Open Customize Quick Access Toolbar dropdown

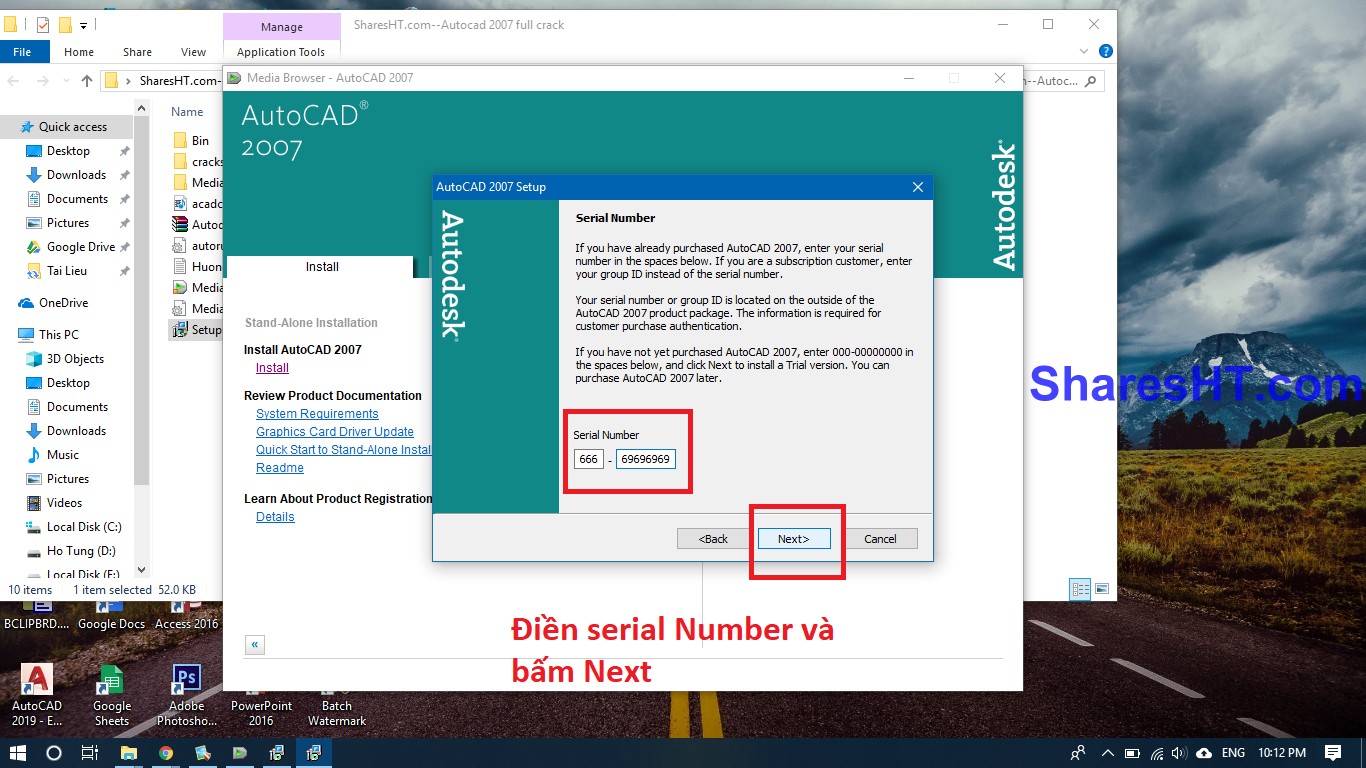click(83, 25)
